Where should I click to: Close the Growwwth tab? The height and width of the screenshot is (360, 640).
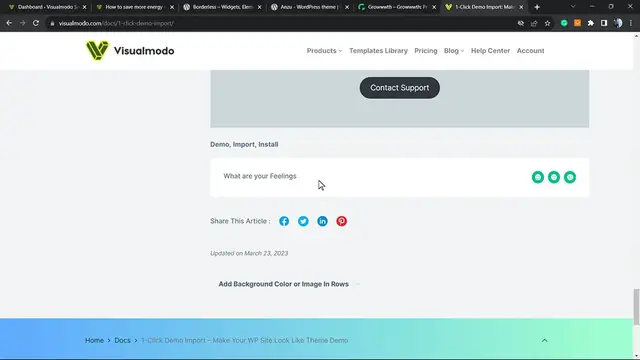(x=434, y=7)
